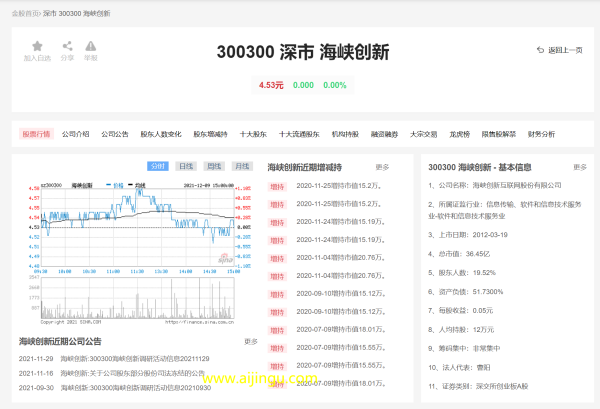Click the 0.00% change percentage text
The height and width of the screenshot is (409, 600).
pos(334,85)
